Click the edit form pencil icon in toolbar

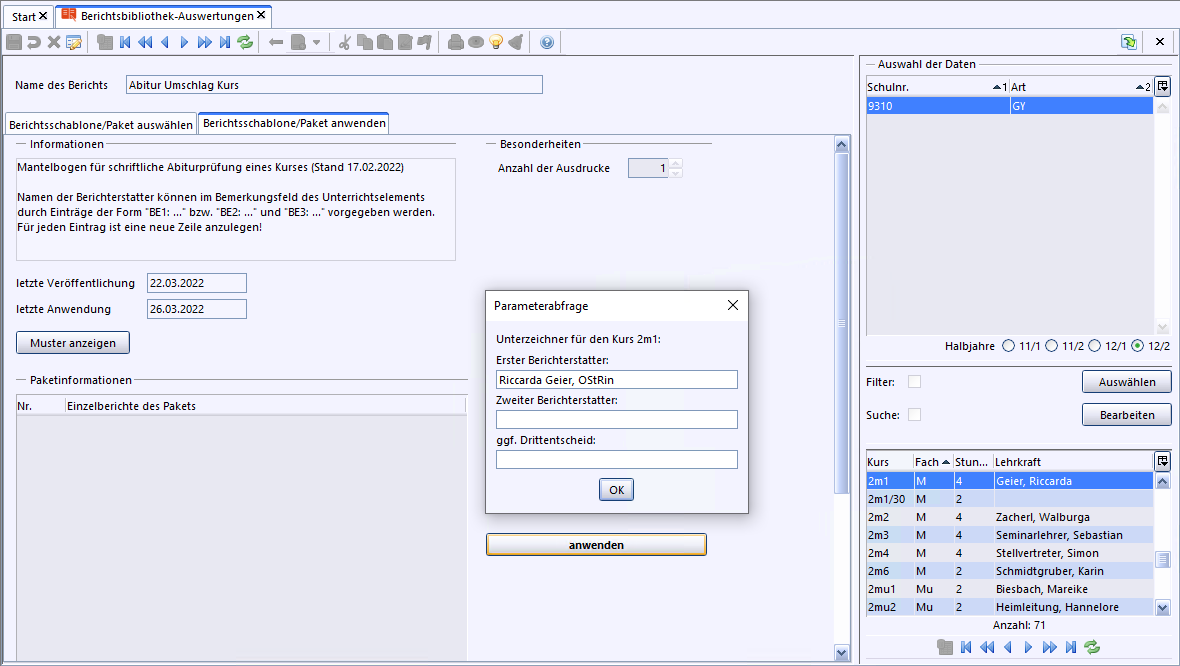[x=74, y=42]
